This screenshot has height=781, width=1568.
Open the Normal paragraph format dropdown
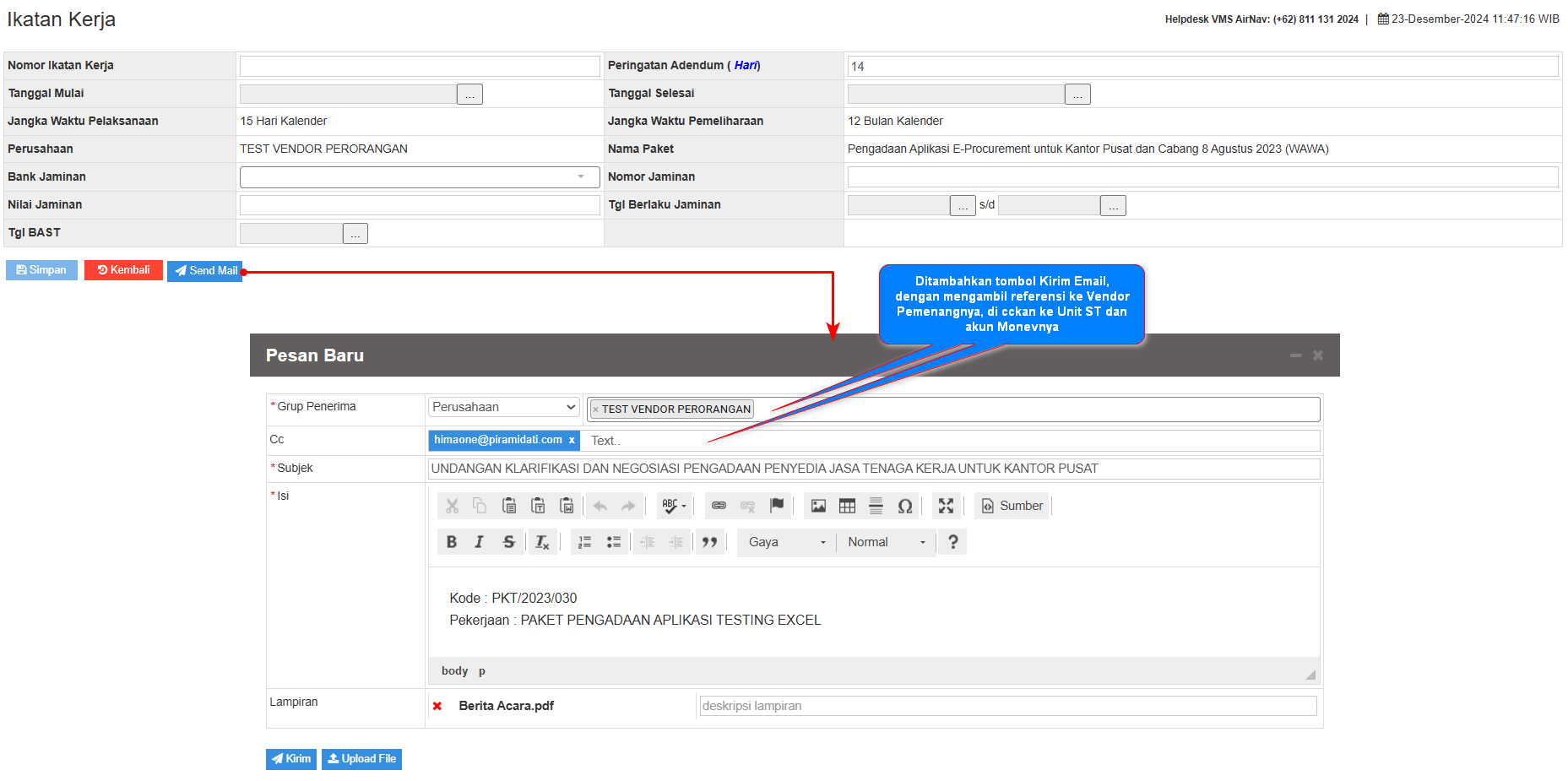pos(886,542)
